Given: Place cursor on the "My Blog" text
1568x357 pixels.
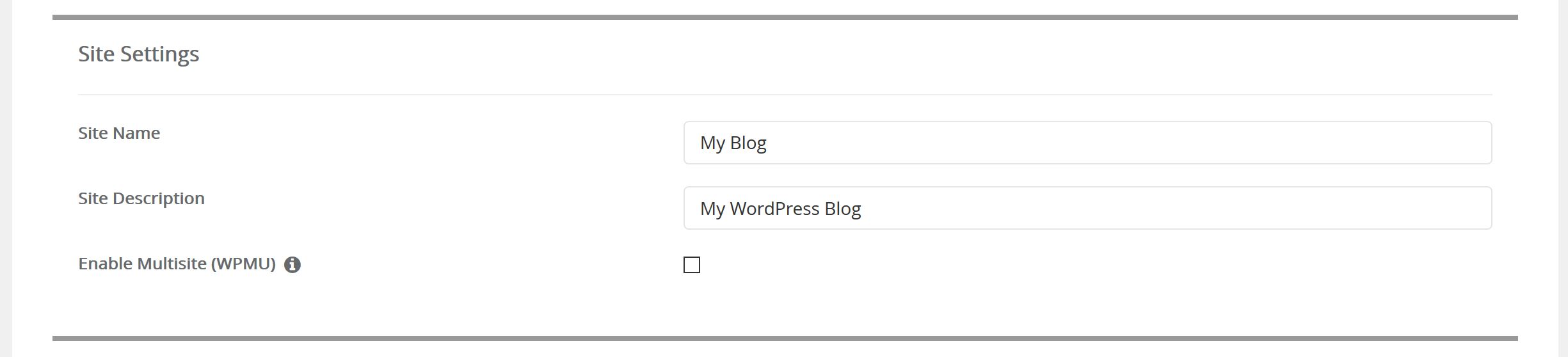Looking at the screenshot, I should click(733, 143).
